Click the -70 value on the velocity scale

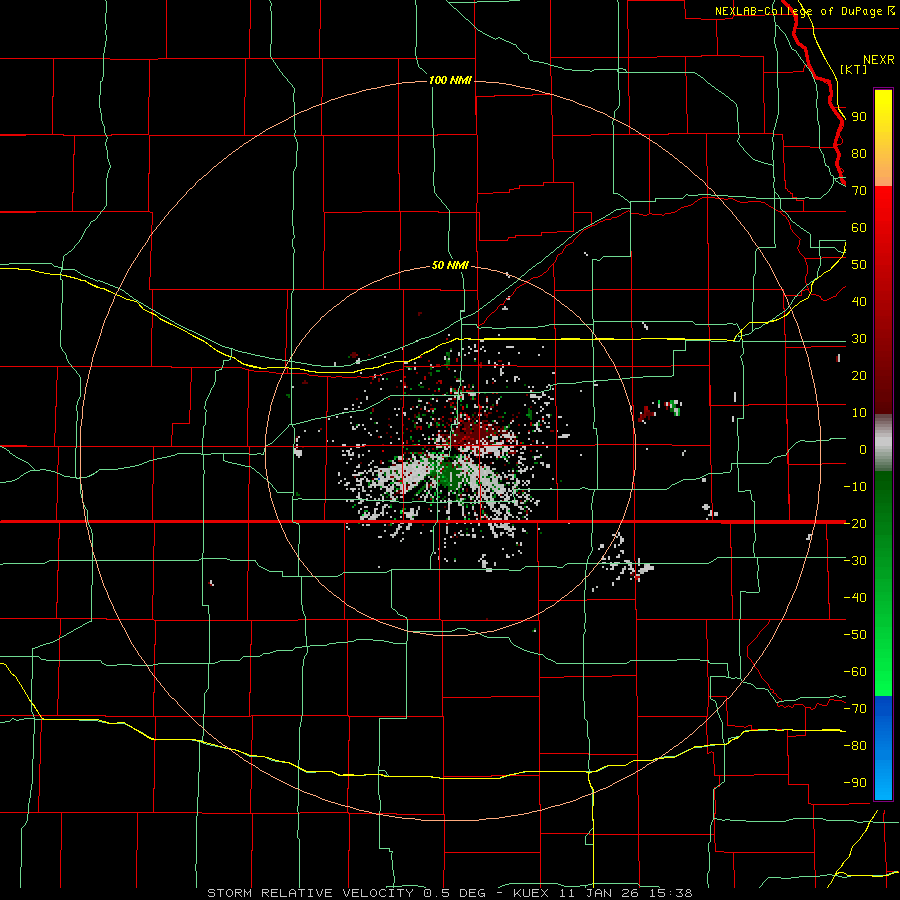coord(855,708)
